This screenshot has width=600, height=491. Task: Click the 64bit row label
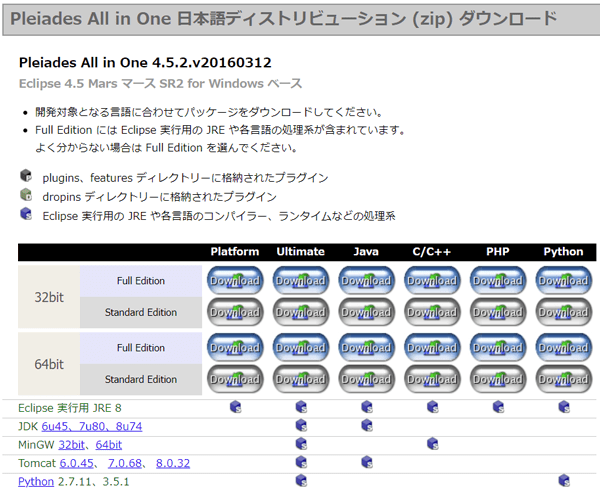tap(49, 364)
